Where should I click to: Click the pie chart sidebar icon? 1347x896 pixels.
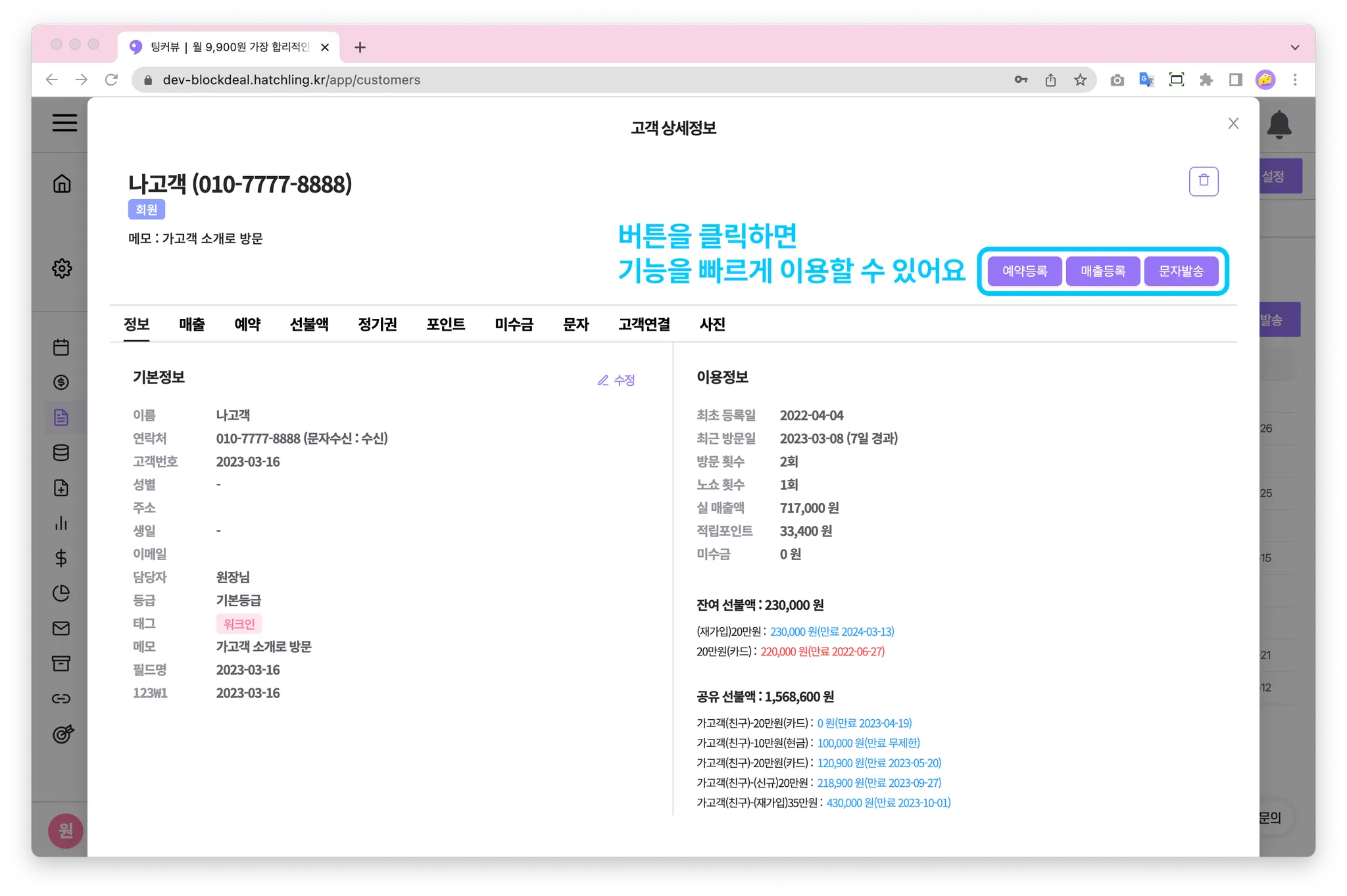[61, 593]
